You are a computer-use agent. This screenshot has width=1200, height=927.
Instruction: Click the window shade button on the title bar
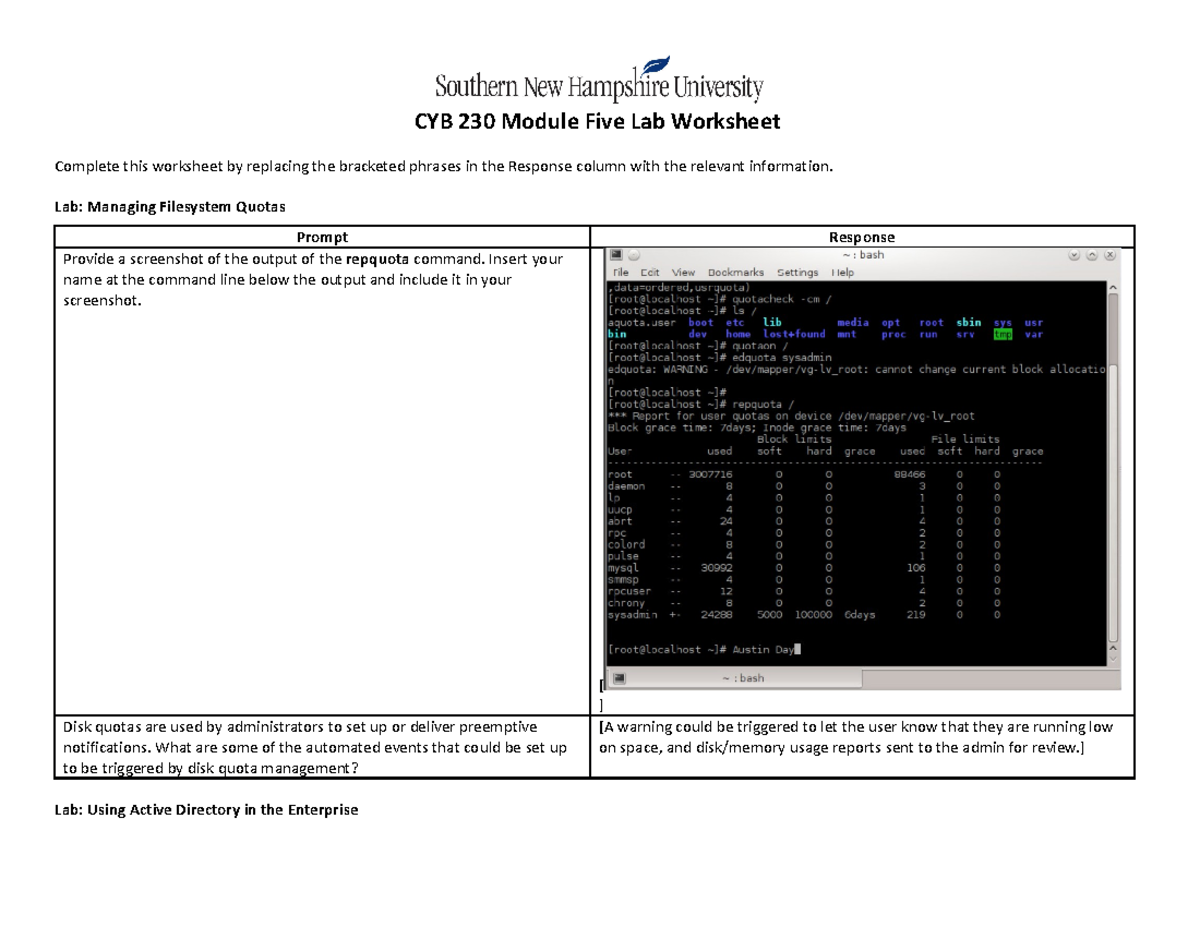(1092, 255)
